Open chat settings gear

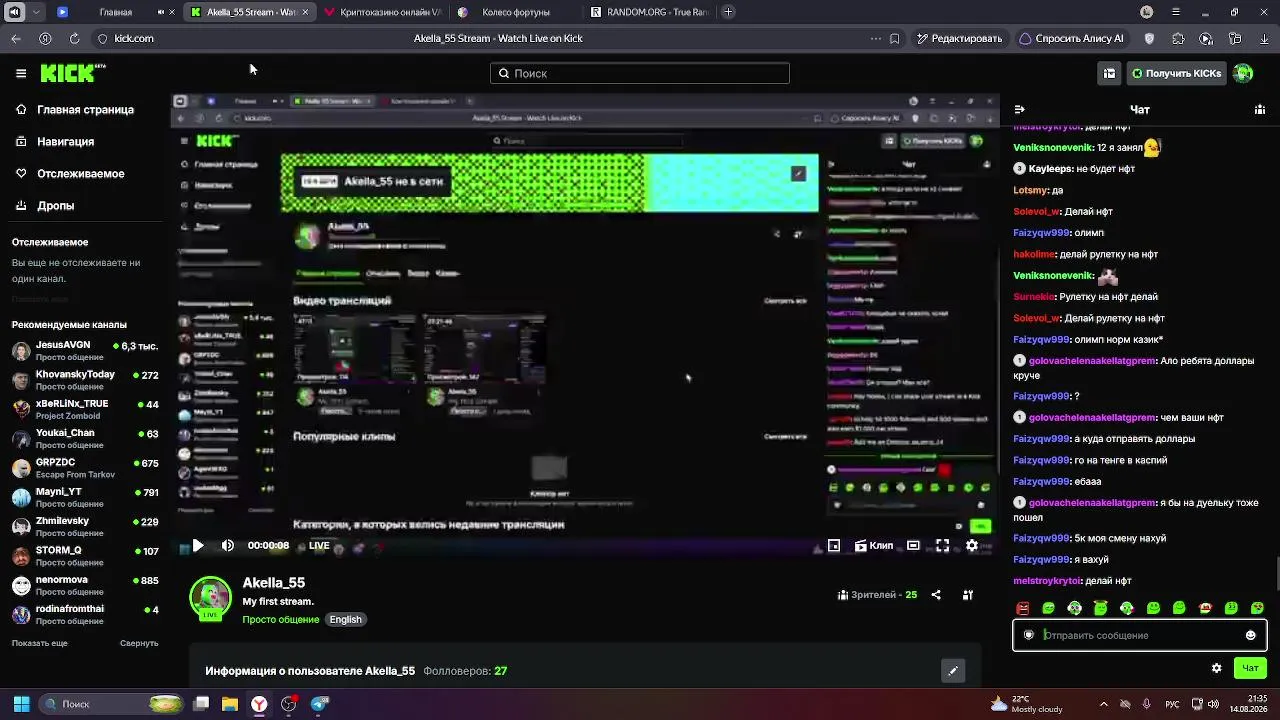[1216, 668]
